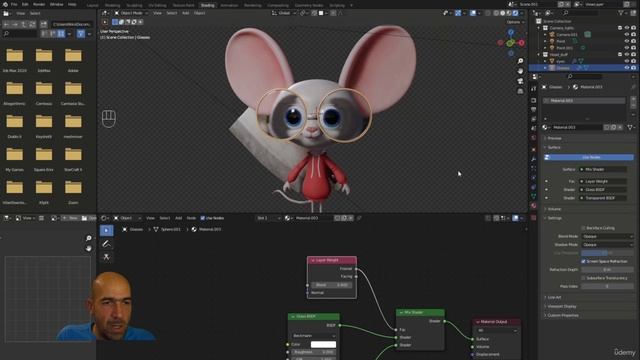Expand the Custom Properties panel

pos(562,315)
